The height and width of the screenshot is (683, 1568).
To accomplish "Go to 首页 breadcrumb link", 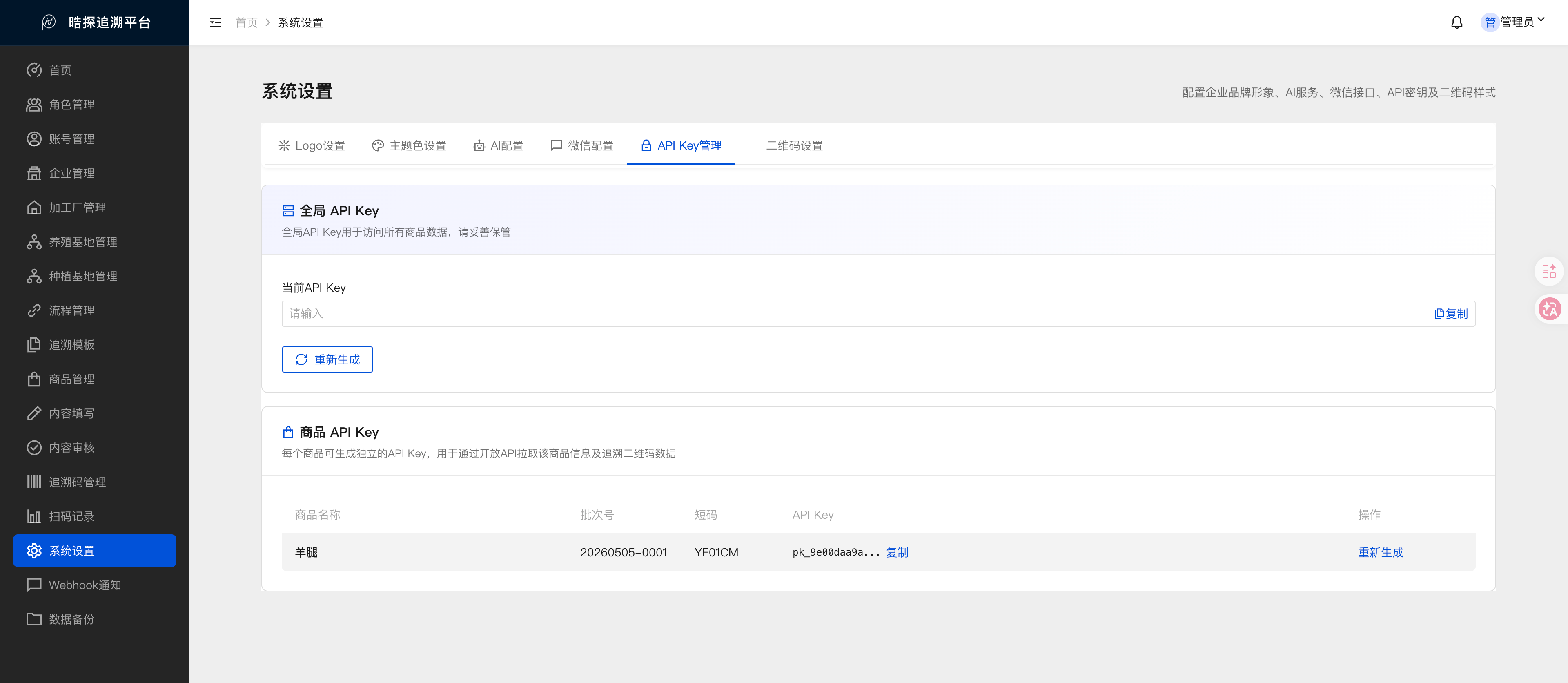I will [x=247, y=22].
